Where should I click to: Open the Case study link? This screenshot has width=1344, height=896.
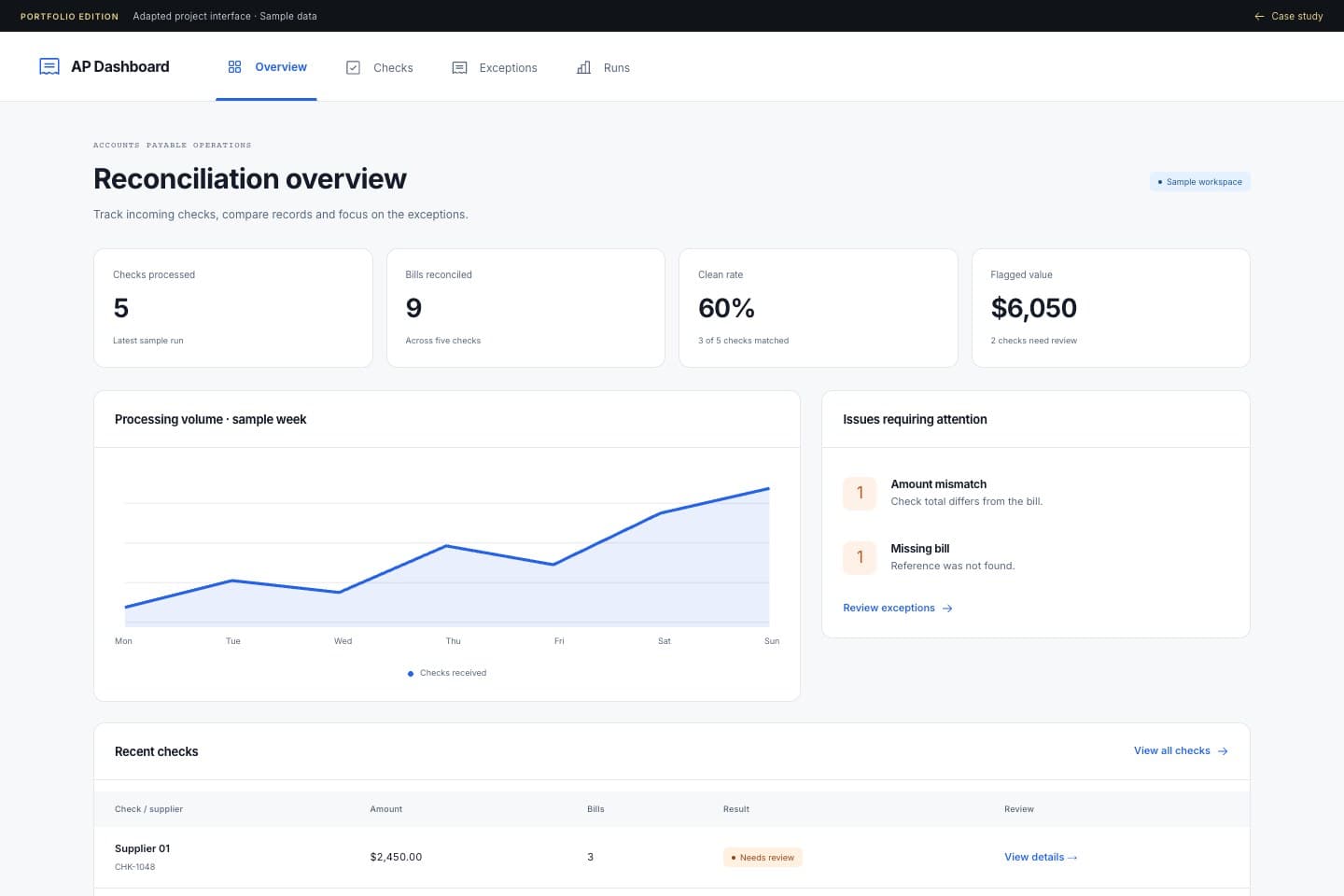click(1288, 16)
